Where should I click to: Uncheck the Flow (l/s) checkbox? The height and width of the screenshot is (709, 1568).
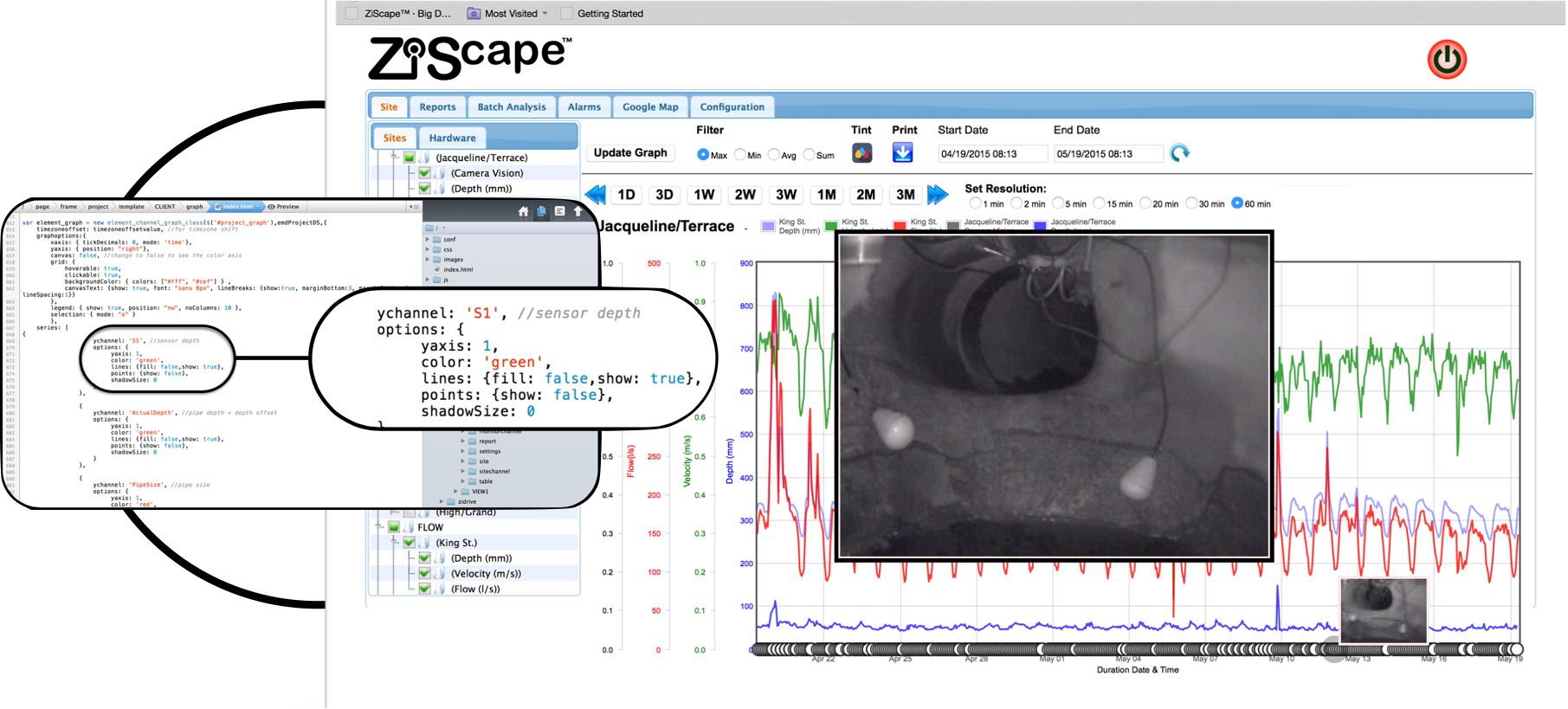click(425, 589)
